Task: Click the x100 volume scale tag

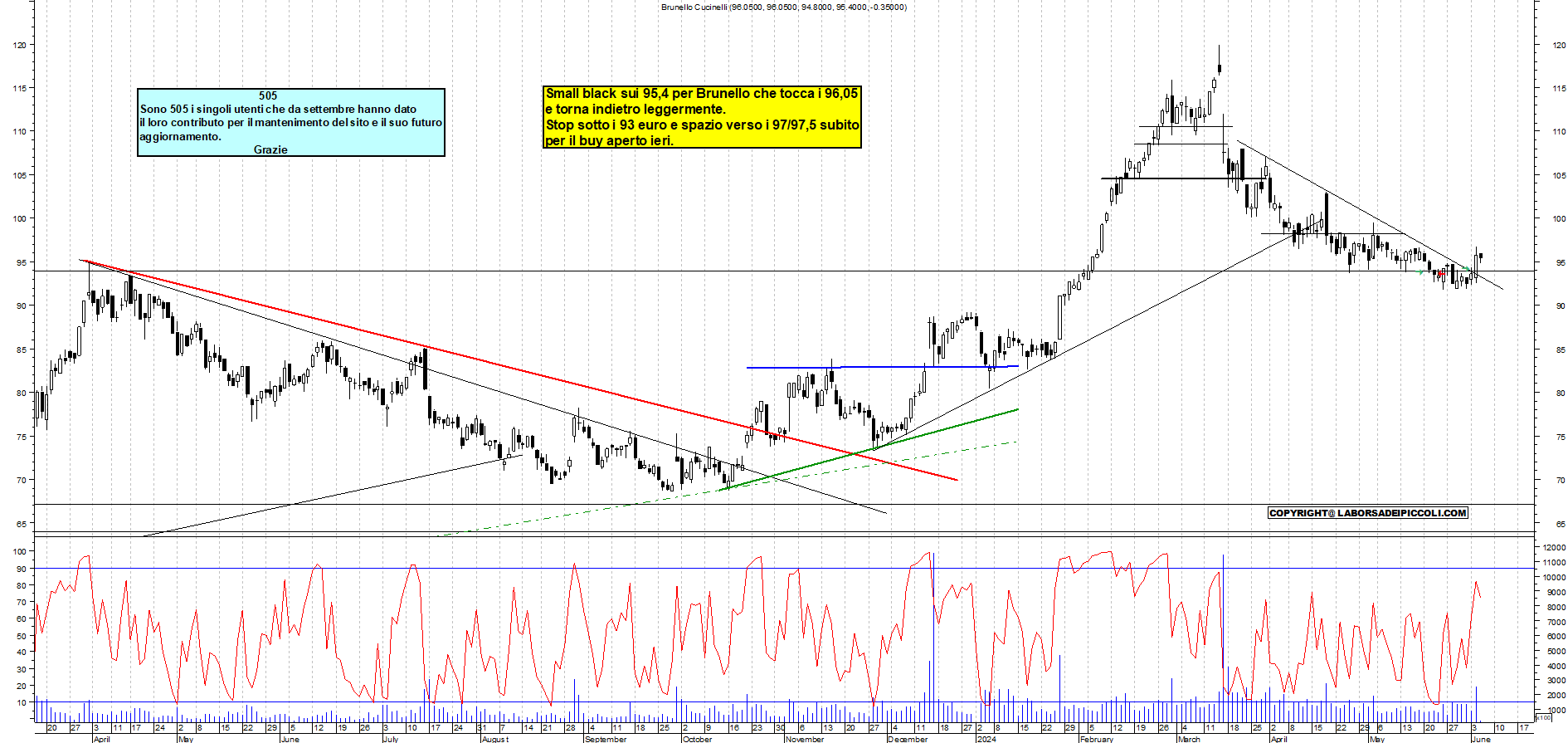Action: [x=1542, y=718]
